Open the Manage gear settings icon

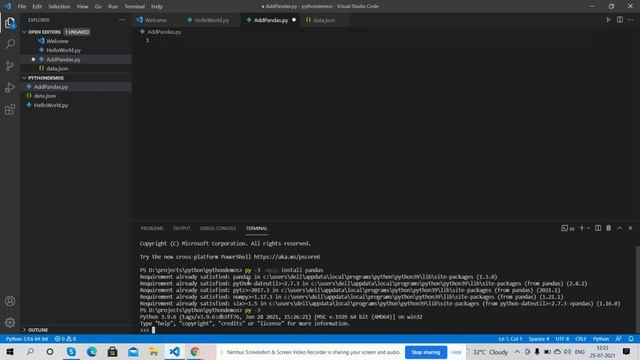[x=10, y=323]
